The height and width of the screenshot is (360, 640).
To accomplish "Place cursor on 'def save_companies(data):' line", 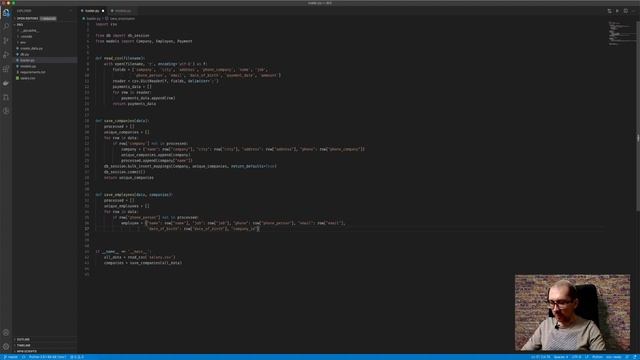I will click(122, 121).
